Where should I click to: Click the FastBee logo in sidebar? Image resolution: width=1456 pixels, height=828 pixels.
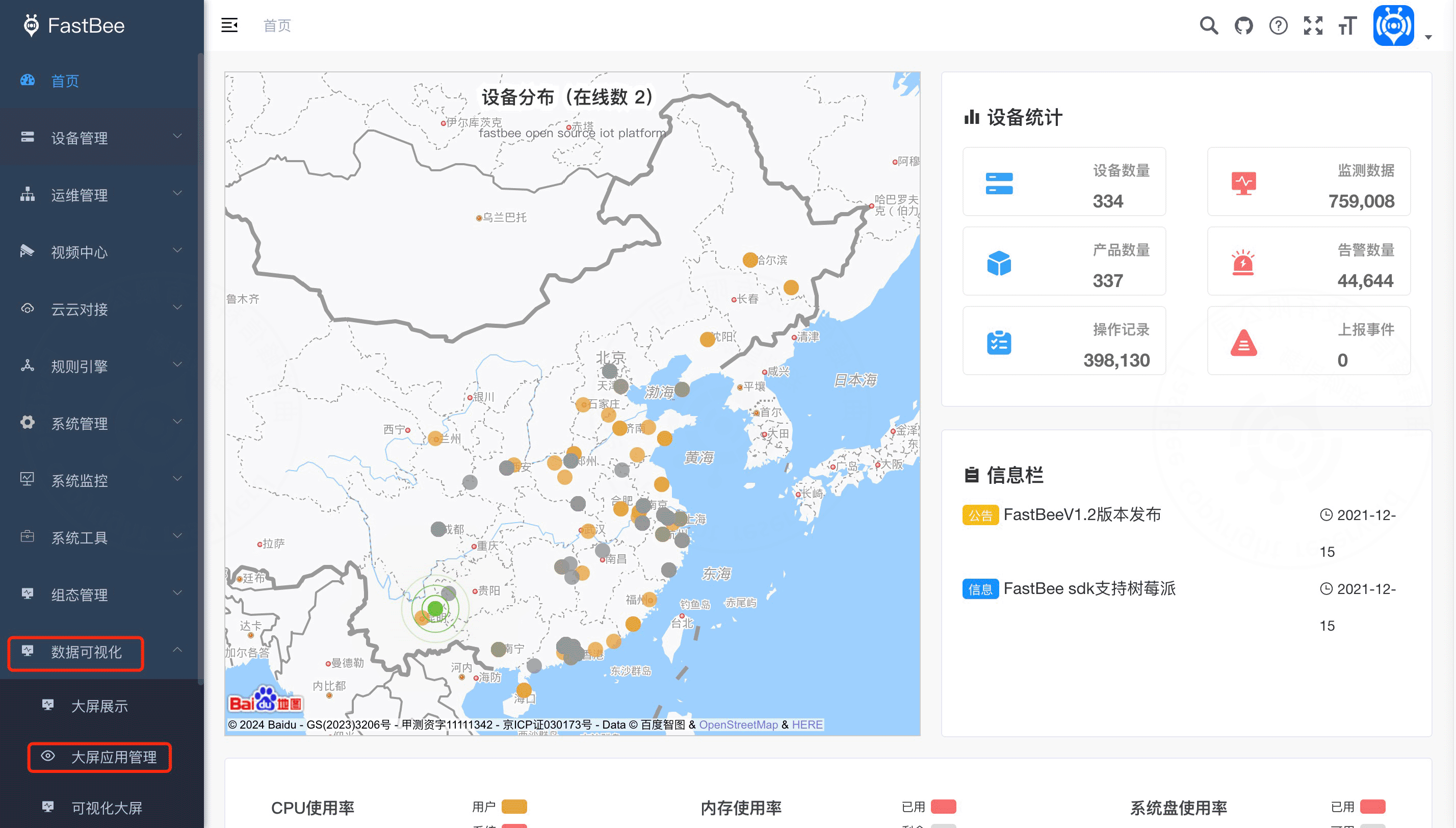[x=74, y=25]
